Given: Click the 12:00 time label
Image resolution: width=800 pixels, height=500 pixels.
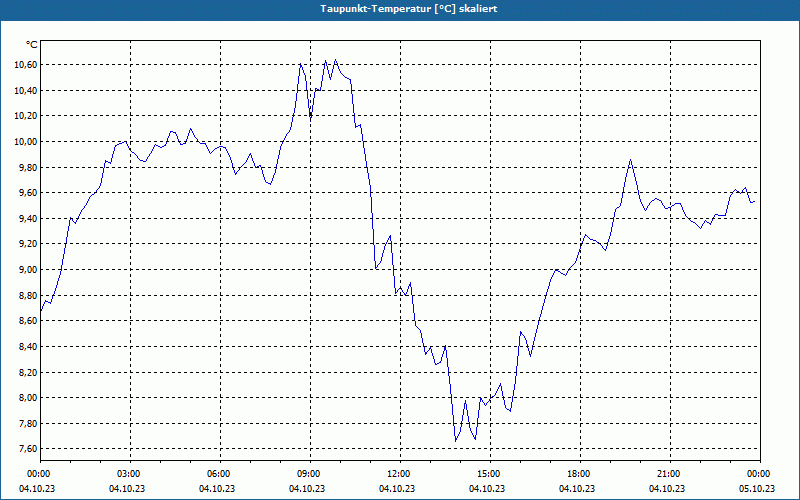Looking at the screenshot, I should [397, 474].
